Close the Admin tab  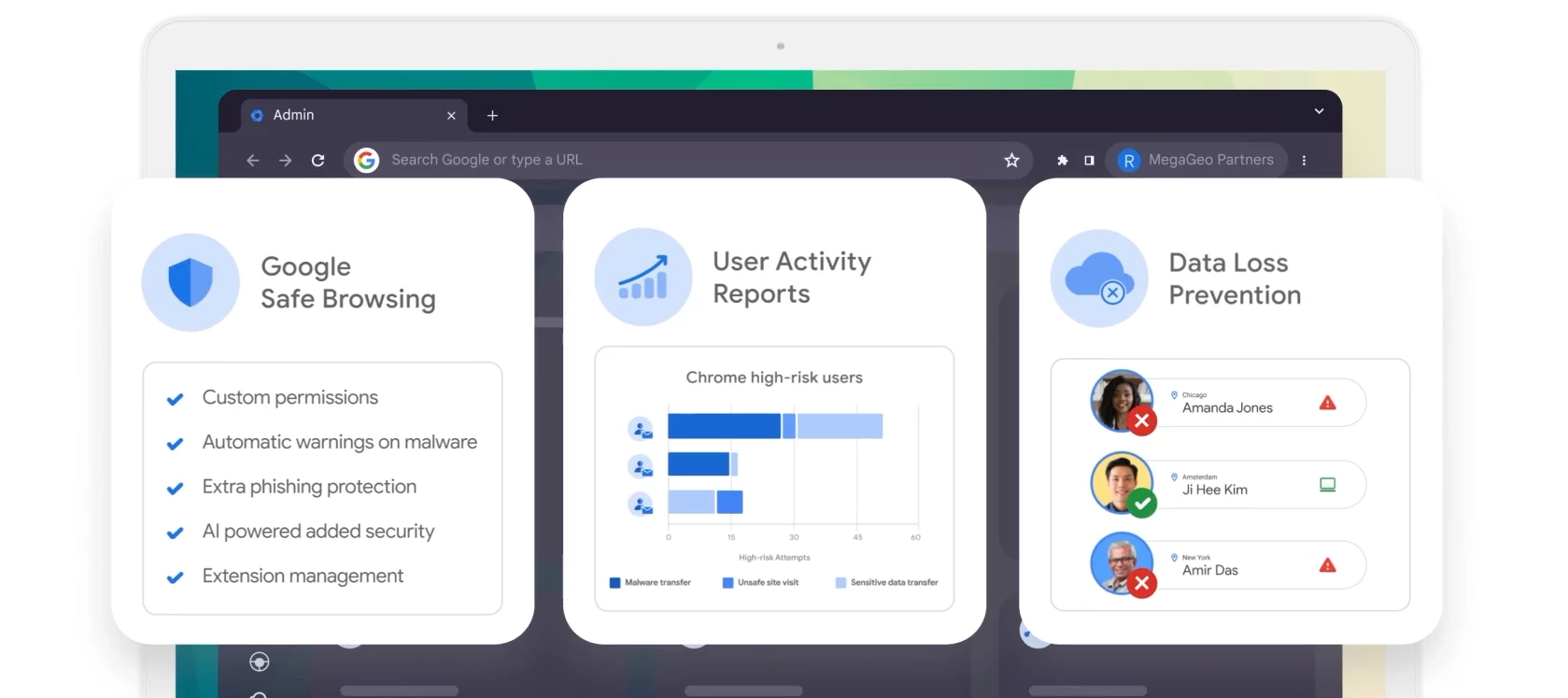click(451, 116)
